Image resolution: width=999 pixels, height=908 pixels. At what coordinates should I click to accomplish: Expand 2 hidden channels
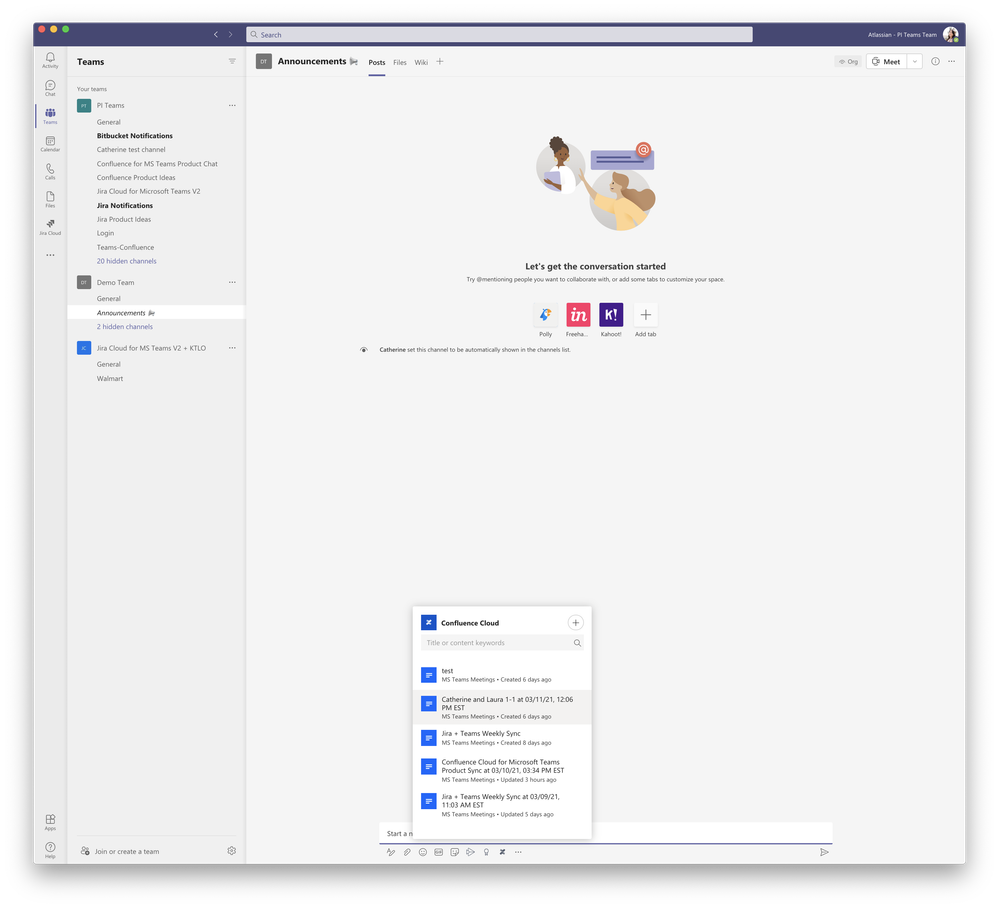pos(125,327)
